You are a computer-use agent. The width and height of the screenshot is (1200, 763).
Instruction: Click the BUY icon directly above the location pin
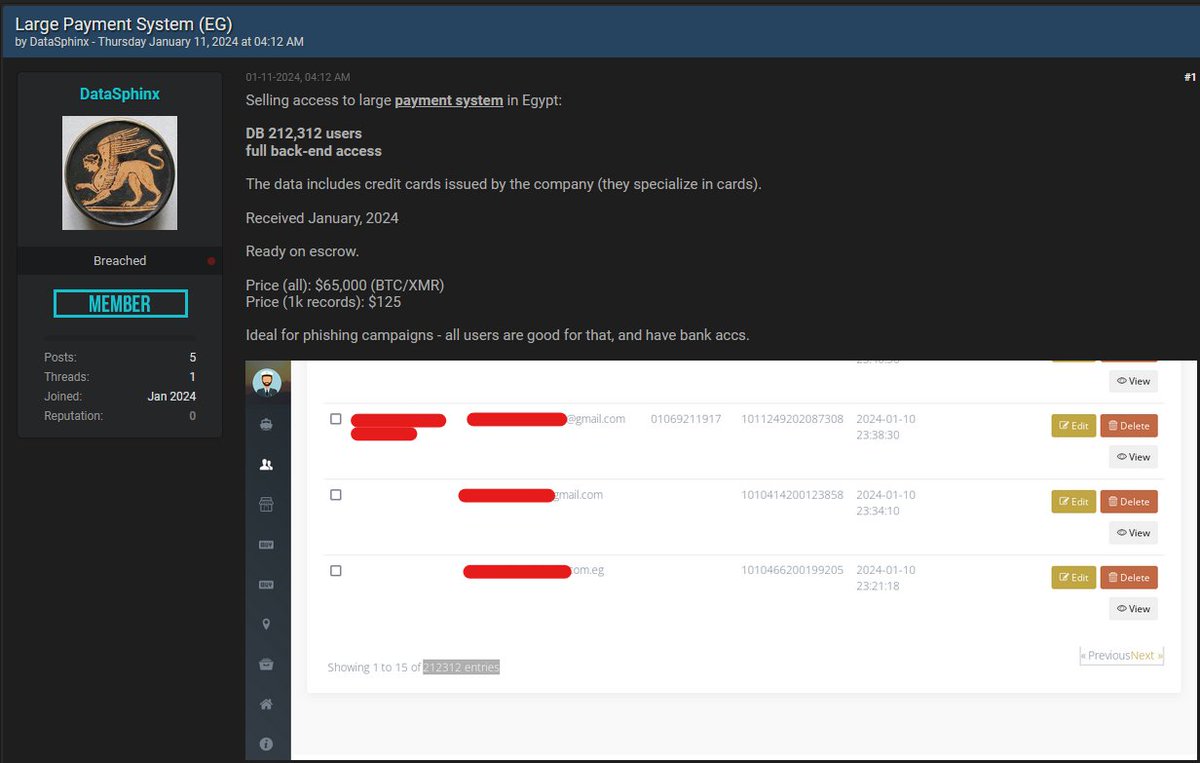266,584
